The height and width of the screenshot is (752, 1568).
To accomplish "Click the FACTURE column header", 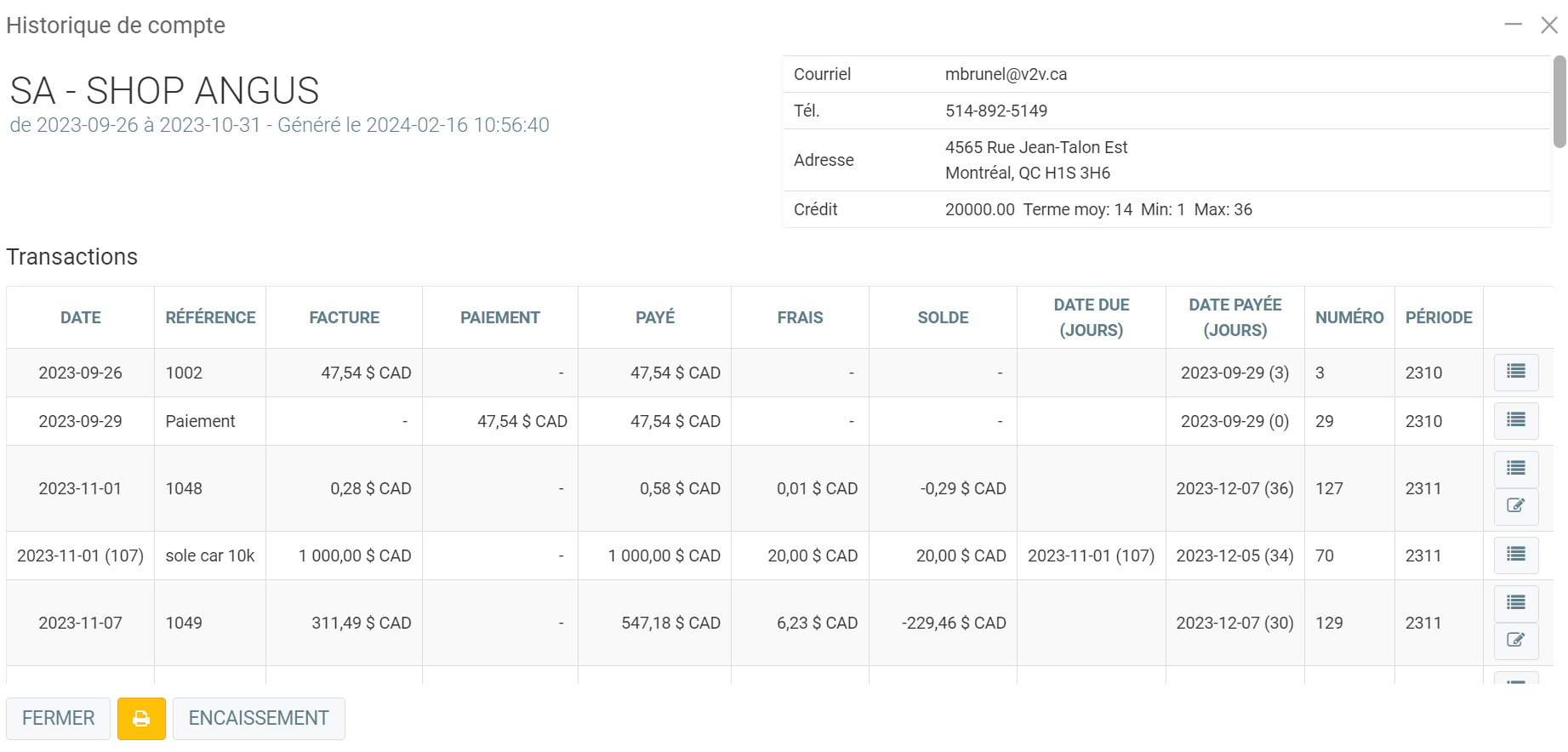I will coord(344,317).
